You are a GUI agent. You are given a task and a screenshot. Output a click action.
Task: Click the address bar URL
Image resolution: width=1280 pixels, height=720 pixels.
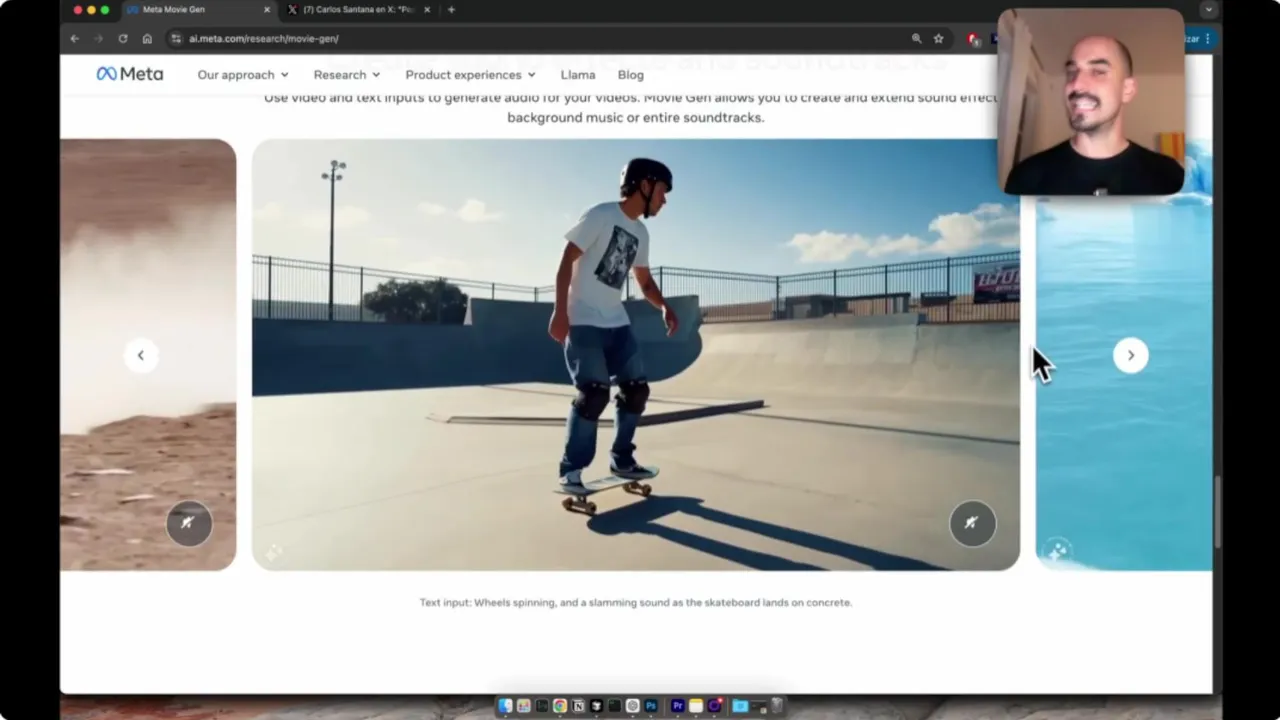pos(264,38)
